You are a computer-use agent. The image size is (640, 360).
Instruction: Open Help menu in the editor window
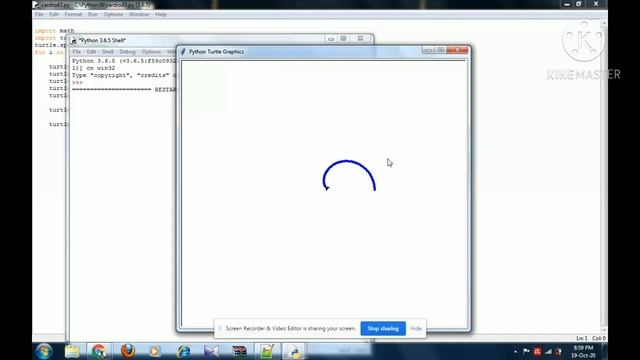[160, 14]
